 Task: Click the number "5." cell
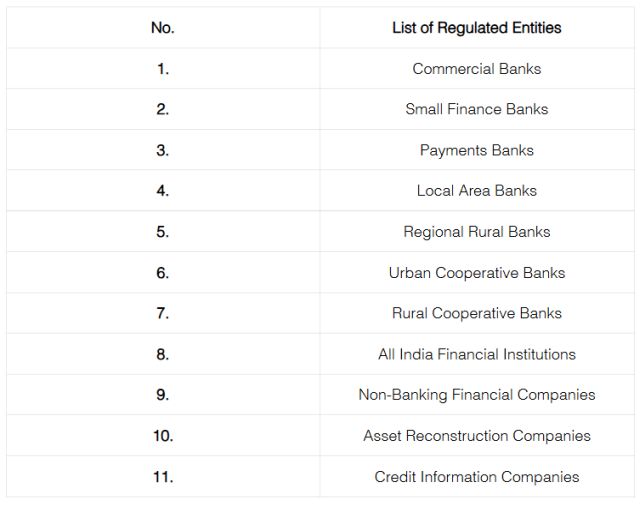162,232
